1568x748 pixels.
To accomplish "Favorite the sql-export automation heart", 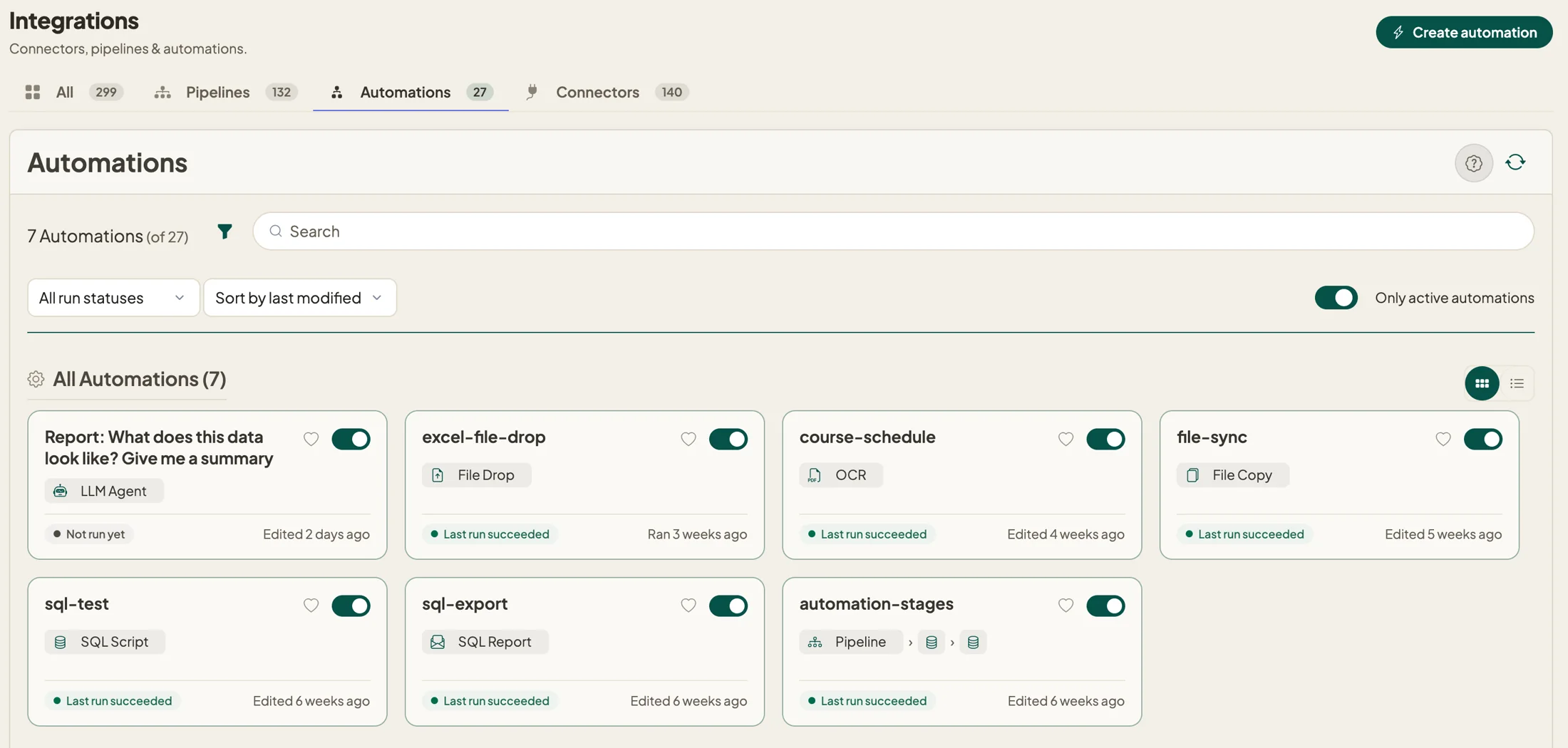I will pos(688,606).
